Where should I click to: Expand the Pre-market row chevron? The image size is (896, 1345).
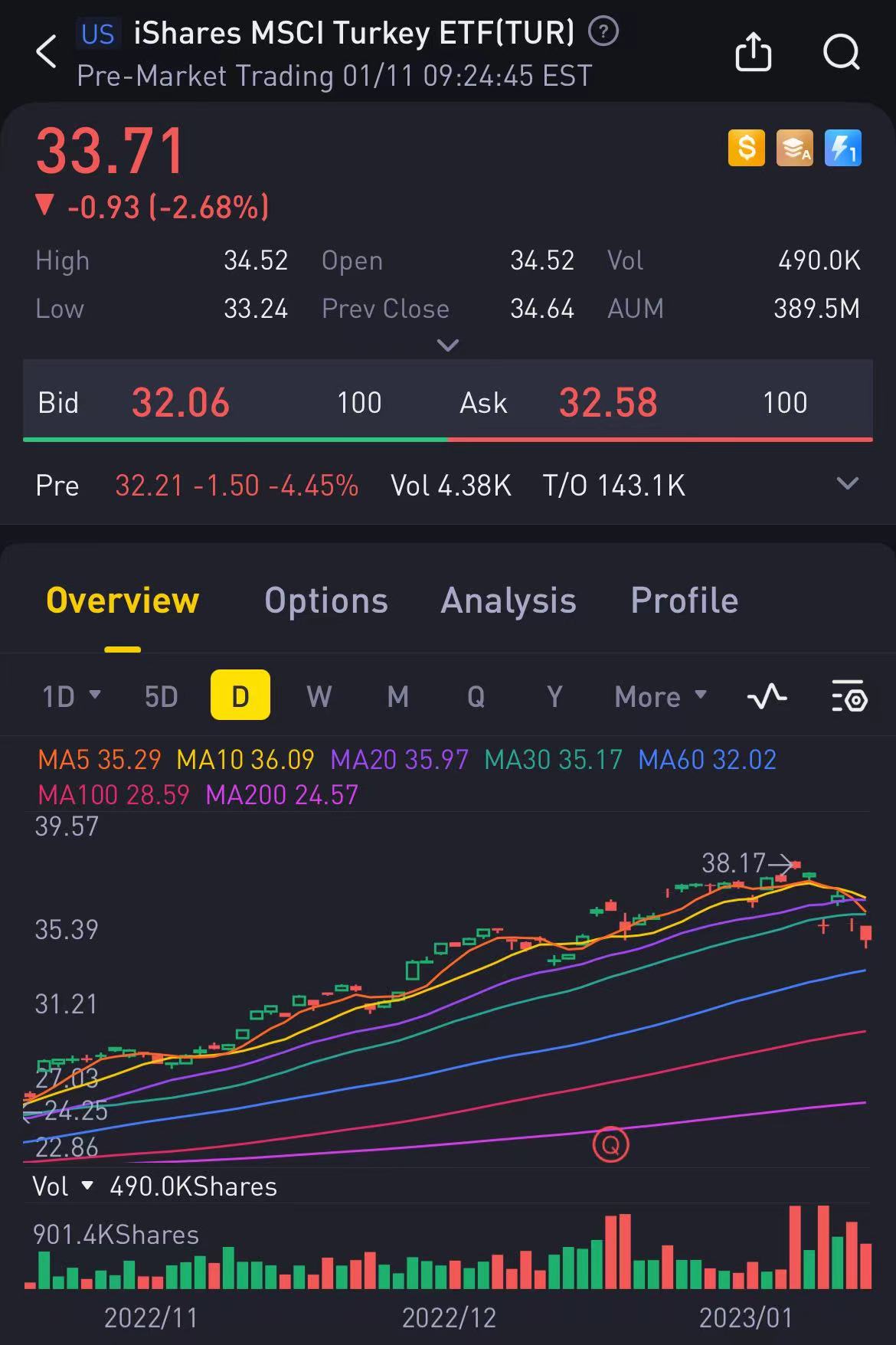tap(847, 484)
